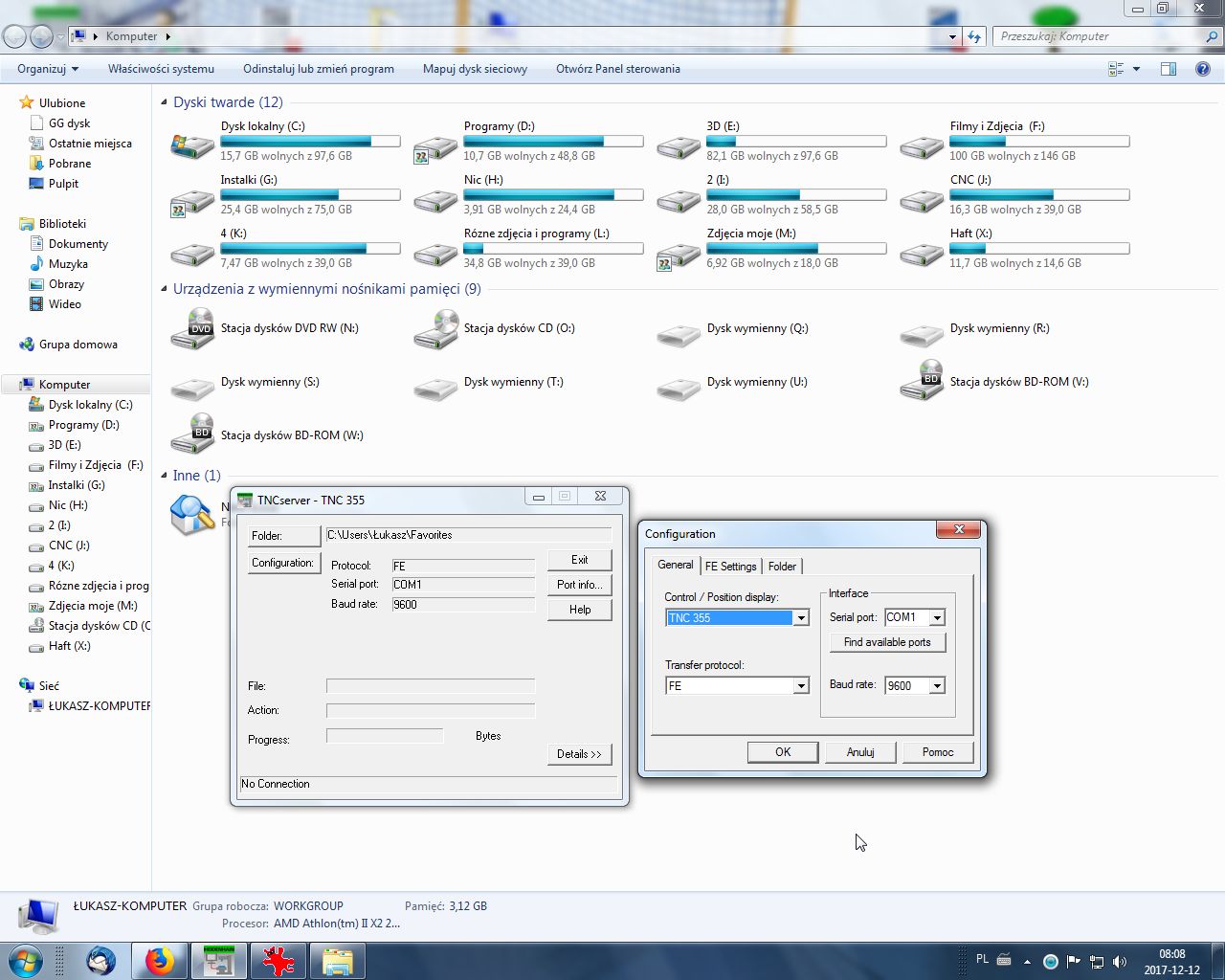Collapse Urządzenia z wymiennymi nośnikami group
This screenshot has width=1225, height=980.
(165, 289)
